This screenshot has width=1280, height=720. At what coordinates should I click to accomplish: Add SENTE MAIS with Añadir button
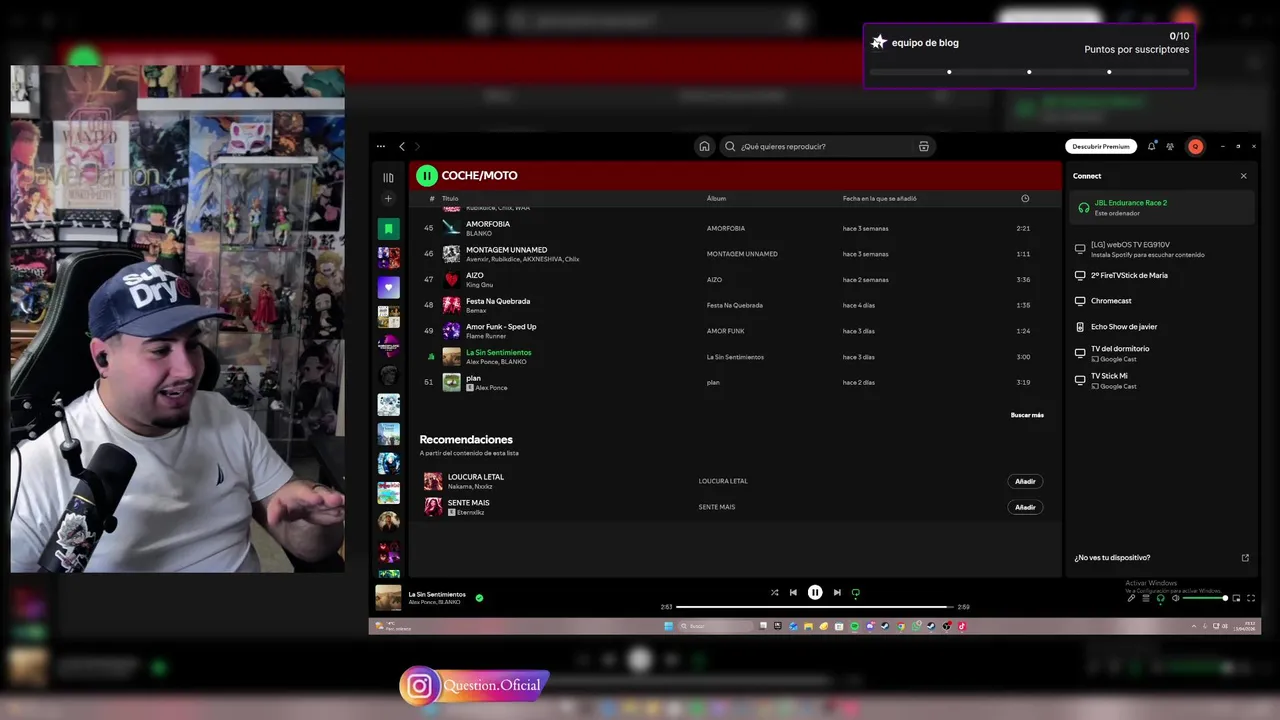[x=1025, y=507]
